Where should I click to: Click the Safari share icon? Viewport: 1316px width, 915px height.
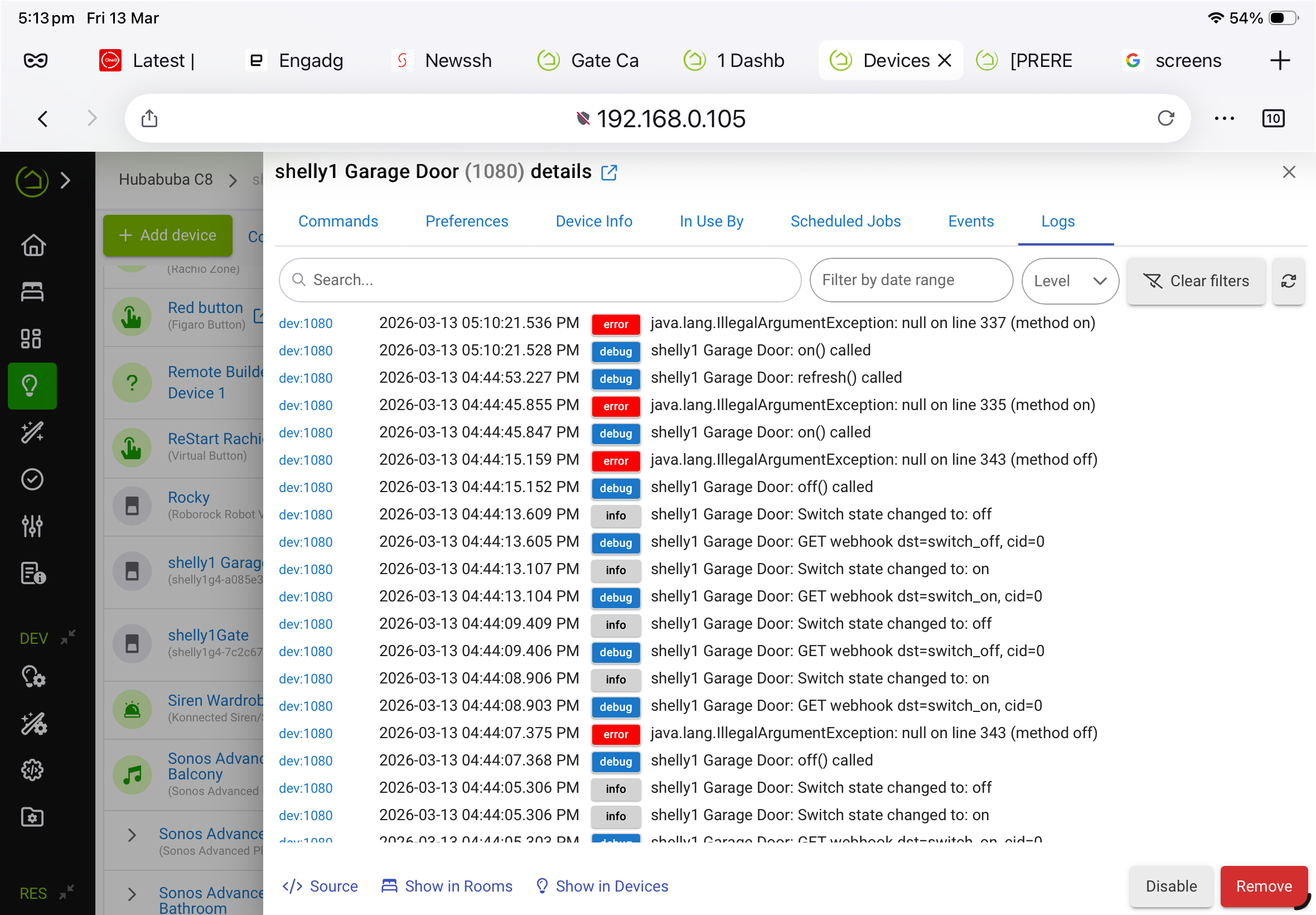[x=149, y=119]
